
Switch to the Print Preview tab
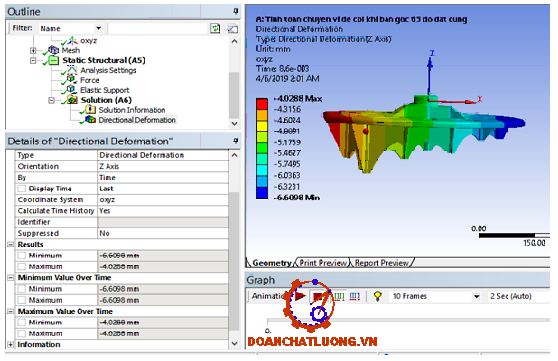323,263
